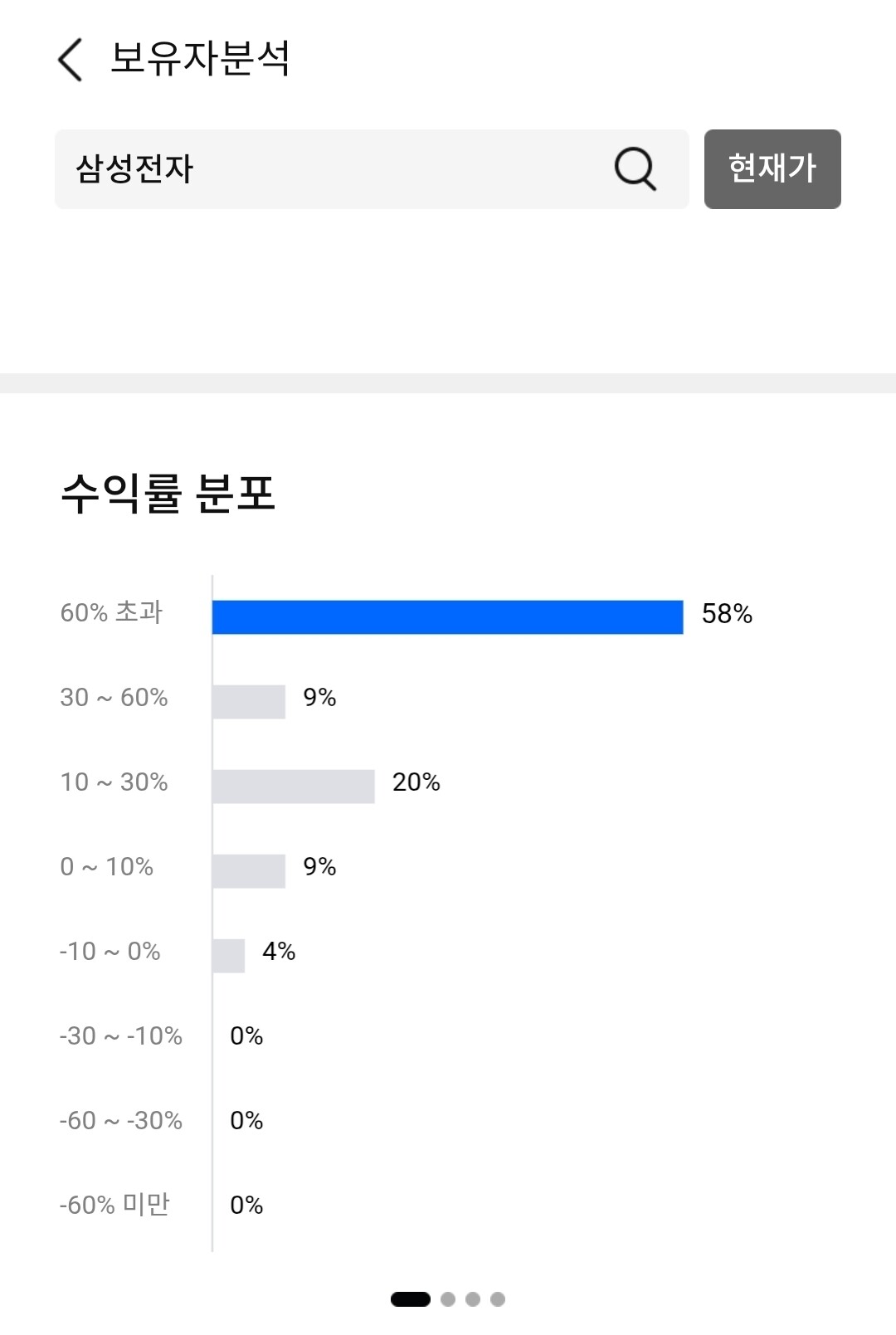The image size is (896, 1335).
Task: Switch to the third page dot
Action: point(473,1299)
